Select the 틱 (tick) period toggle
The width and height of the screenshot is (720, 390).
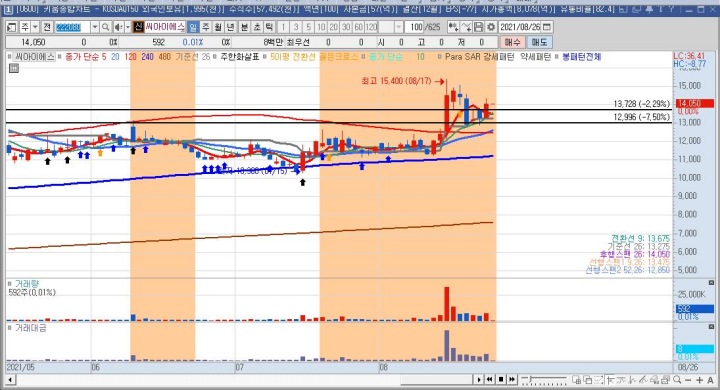pyautogui.click(x=269, y=27)
